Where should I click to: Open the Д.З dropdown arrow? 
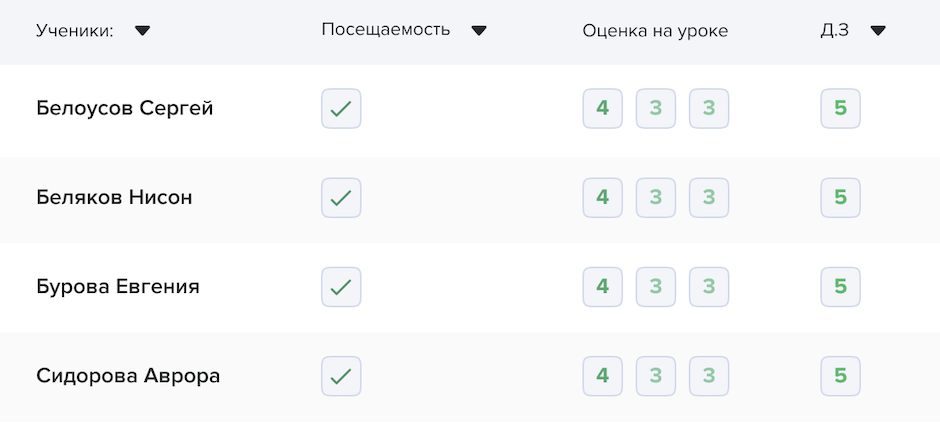(878, 30)
